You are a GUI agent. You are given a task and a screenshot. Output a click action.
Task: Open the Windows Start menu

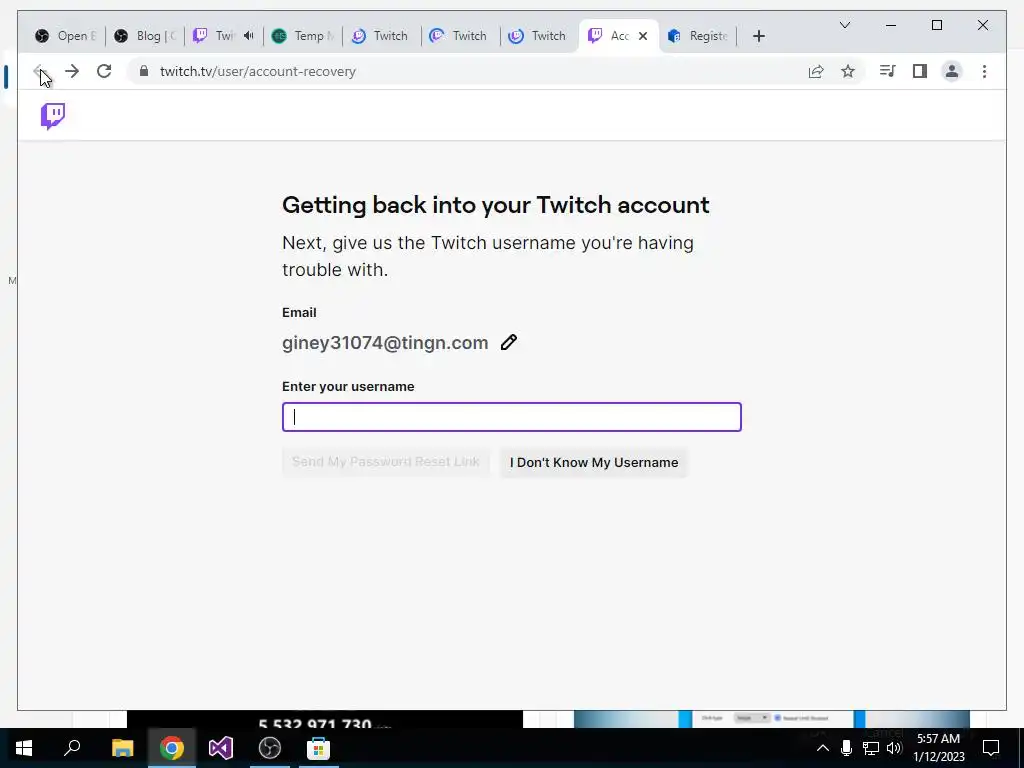pos(24,748)
